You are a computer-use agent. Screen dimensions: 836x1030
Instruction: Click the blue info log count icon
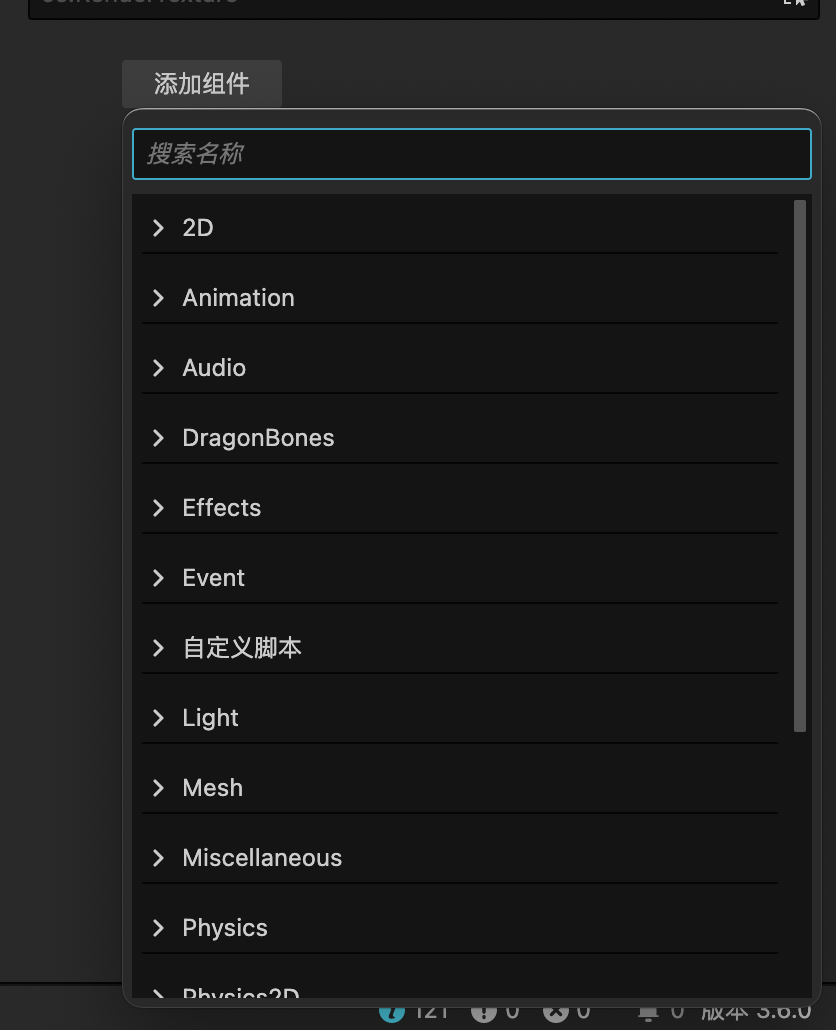tap(392, 1012)
